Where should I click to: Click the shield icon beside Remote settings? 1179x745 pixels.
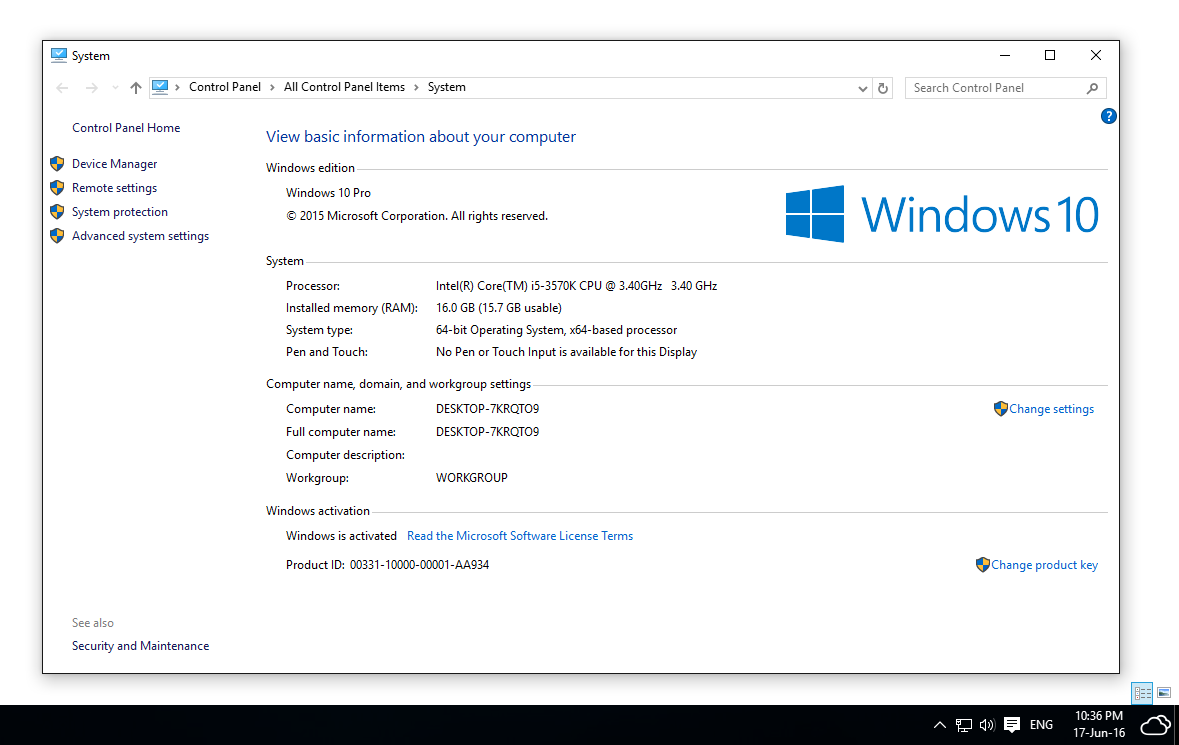[57, 188]
